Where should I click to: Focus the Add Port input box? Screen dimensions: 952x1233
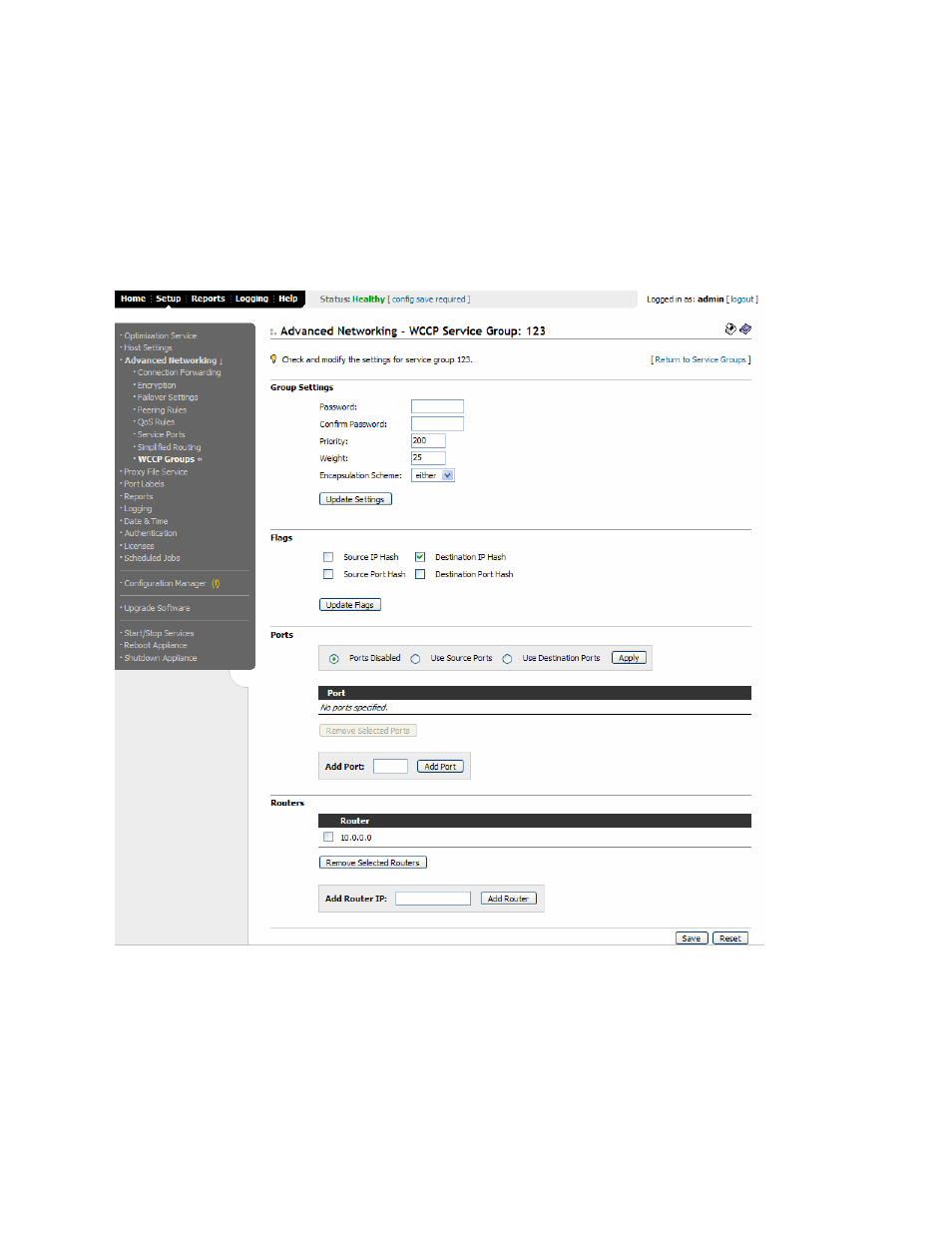[390, 767]
